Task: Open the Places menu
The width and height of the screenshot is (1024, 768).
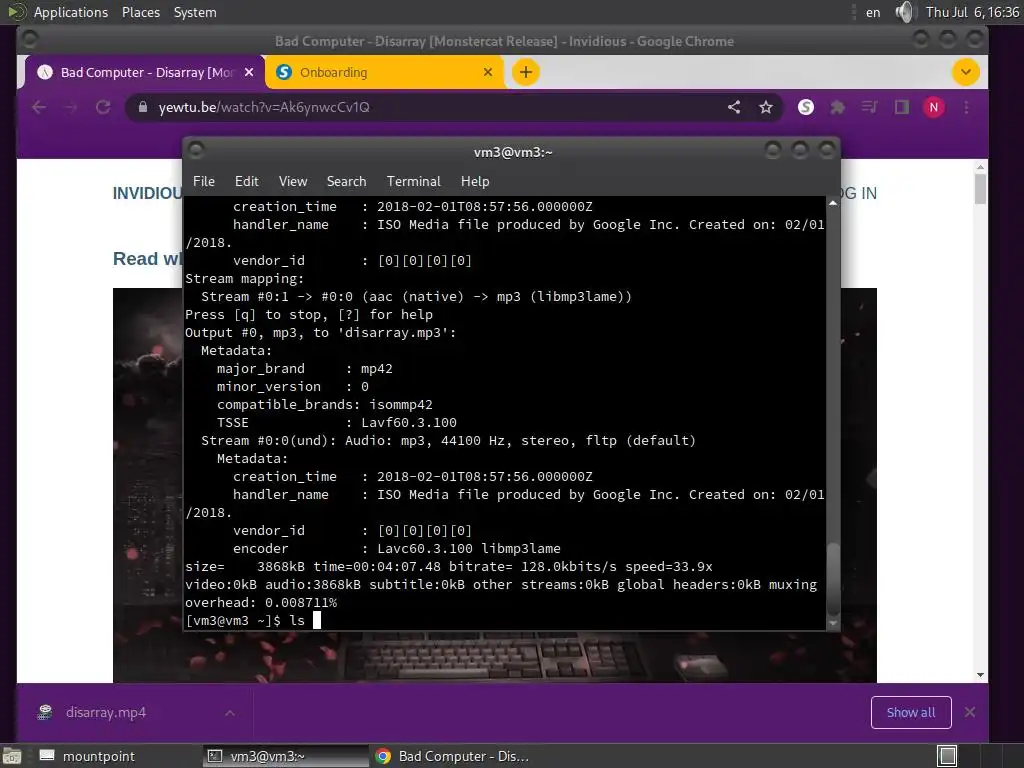Action: pyautogui.click(x=141, y=12)
